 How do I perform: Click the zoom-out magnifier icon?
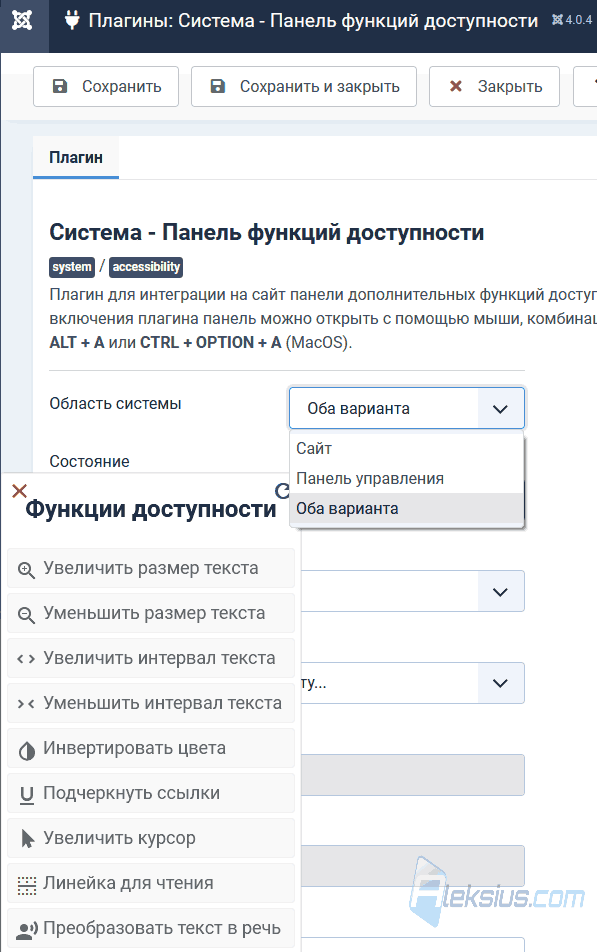click(26, 615)
